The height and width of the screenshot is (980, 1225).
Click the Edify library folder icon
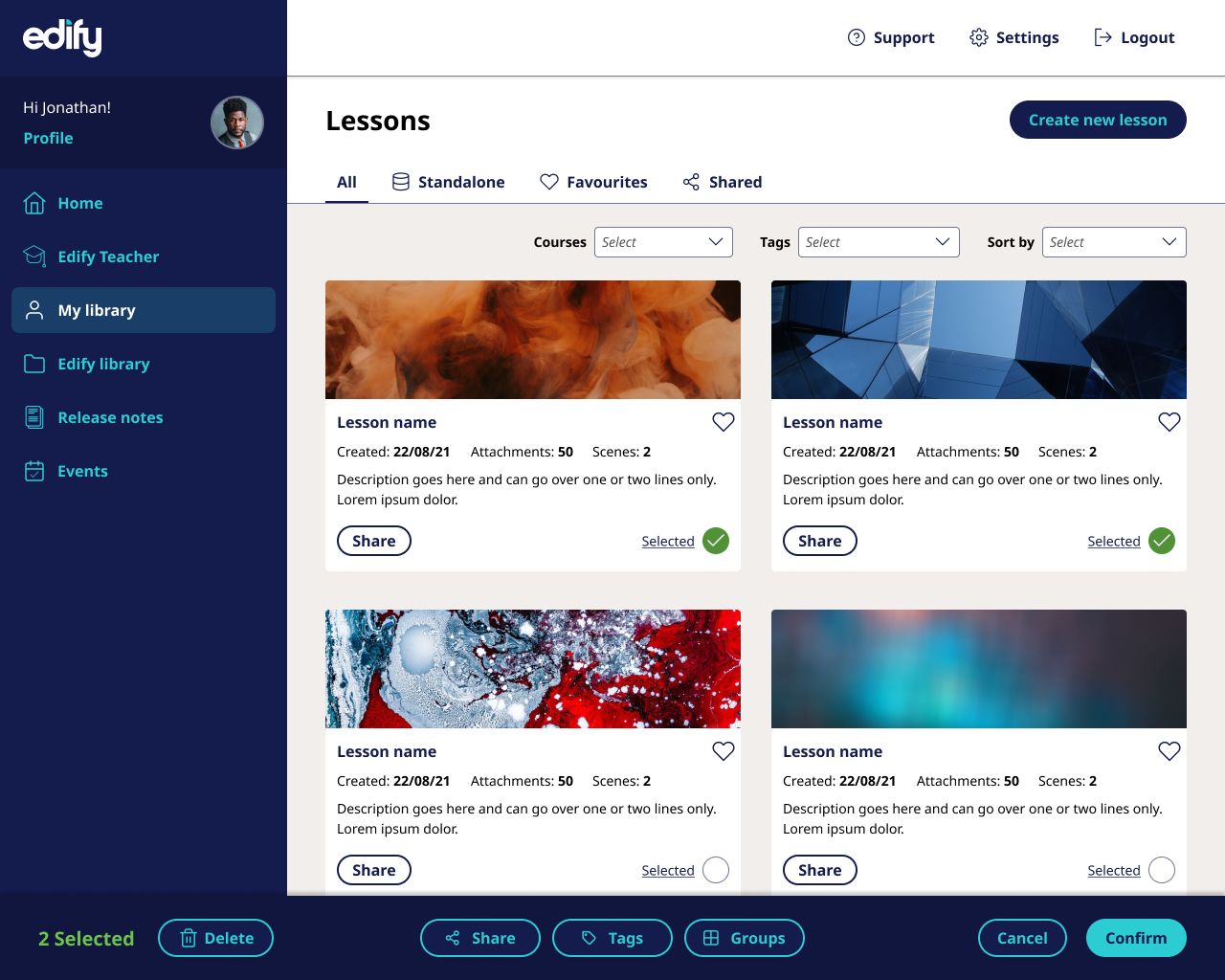click(34, 364)
